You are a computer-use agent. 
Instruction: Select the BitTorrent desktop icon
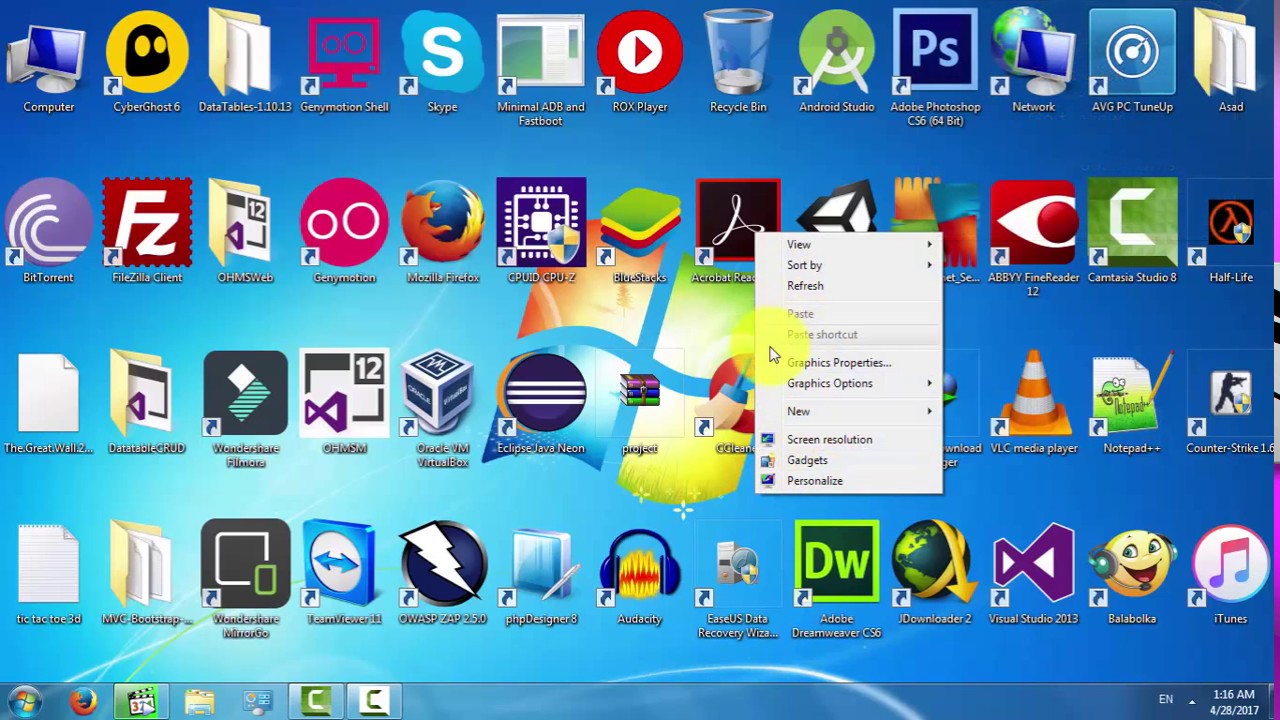click(x=48, y=222)
